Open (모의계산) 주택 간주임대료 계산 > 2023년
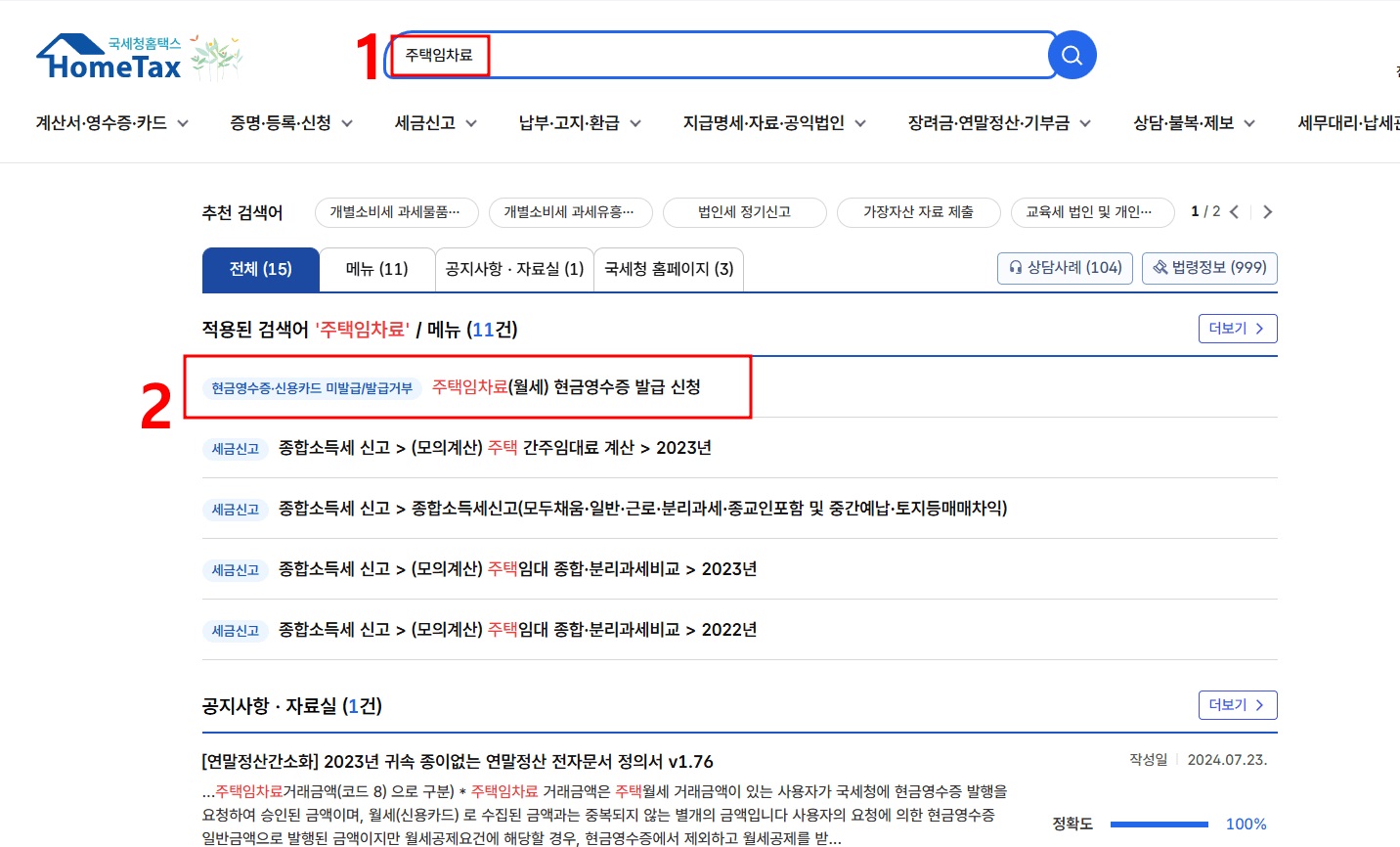Image resolution: width=1400 pixels, height=847 pixels. click(495, 448)
